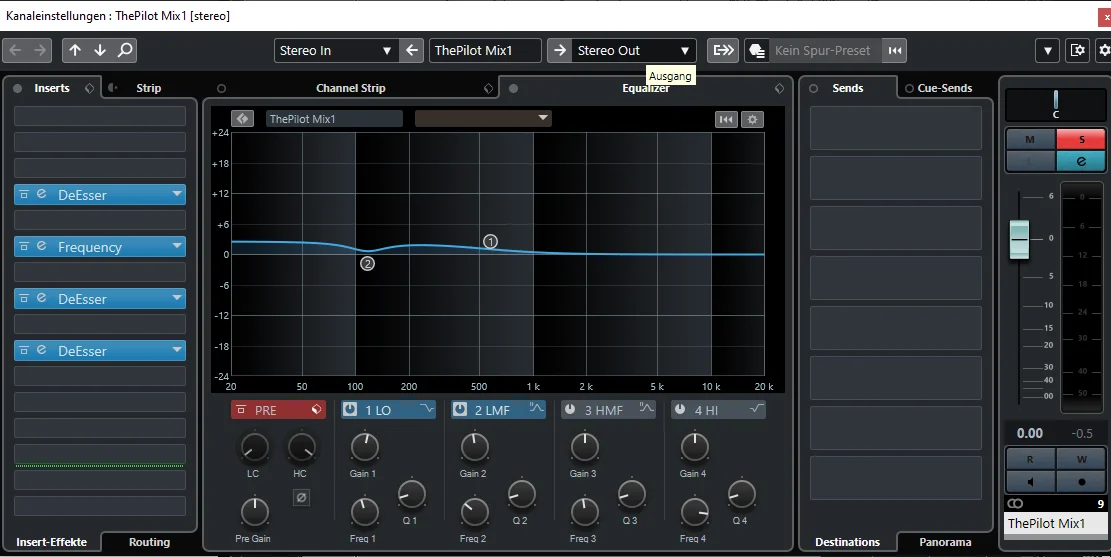Change the 1 LO band filter type icon
The image size is (1111, 557).
click(427, 409)
